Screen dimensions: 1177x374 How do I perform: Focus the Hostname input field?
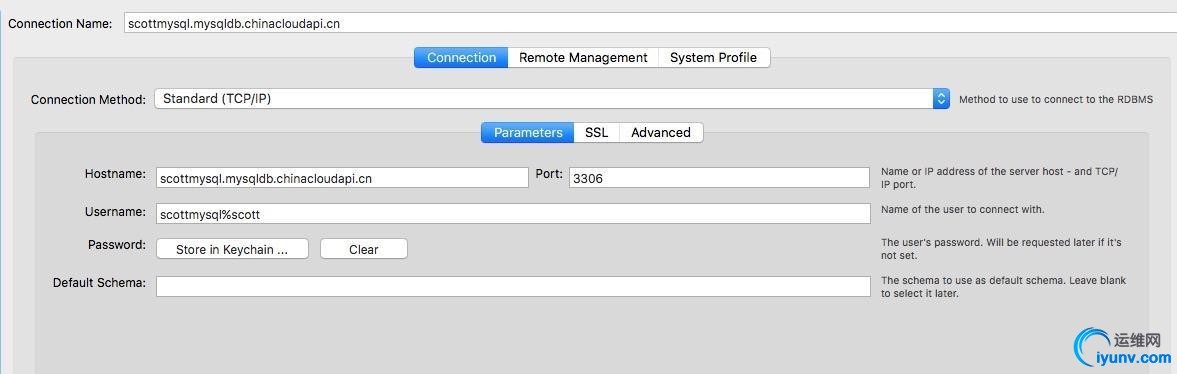click(342, 178)
